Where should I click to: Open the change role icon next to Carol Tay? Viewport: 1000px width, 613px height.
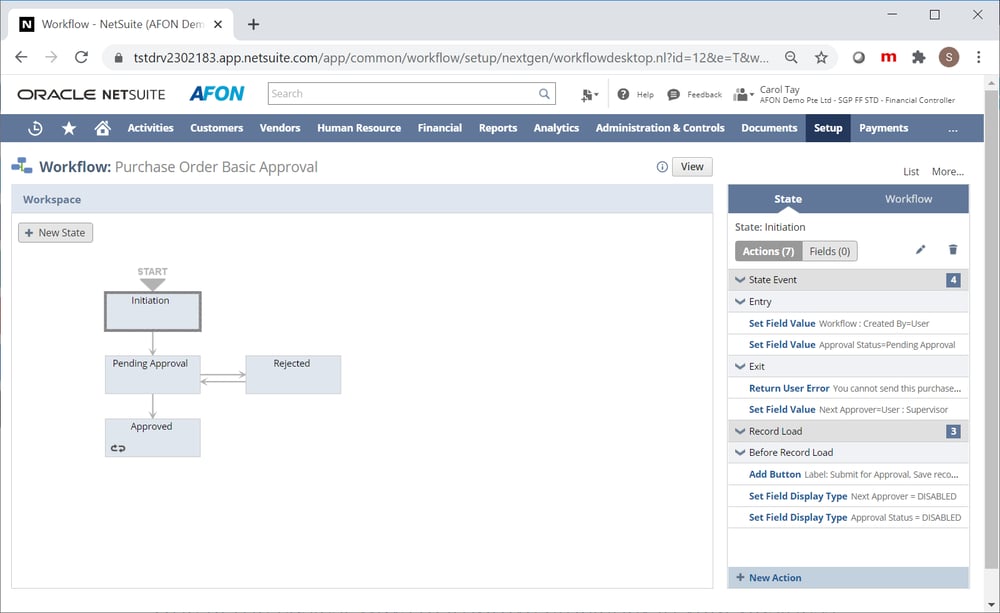[743, 94]
